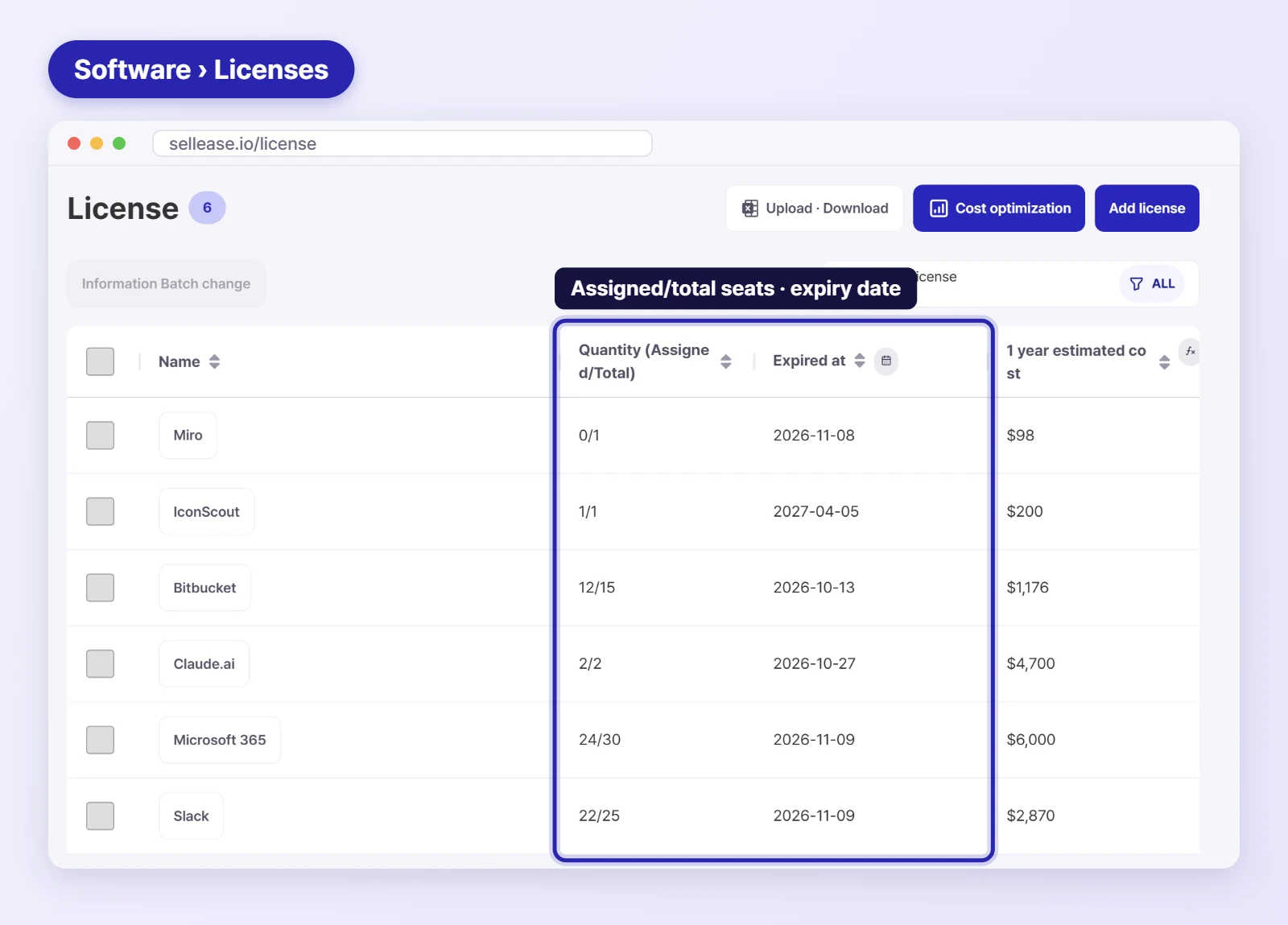Image resolution: width=1288 pixels, height=925 pixels.
Task: Click the 1/1 quantity cell
Action: pyautogui.click(x=588, y=511)
